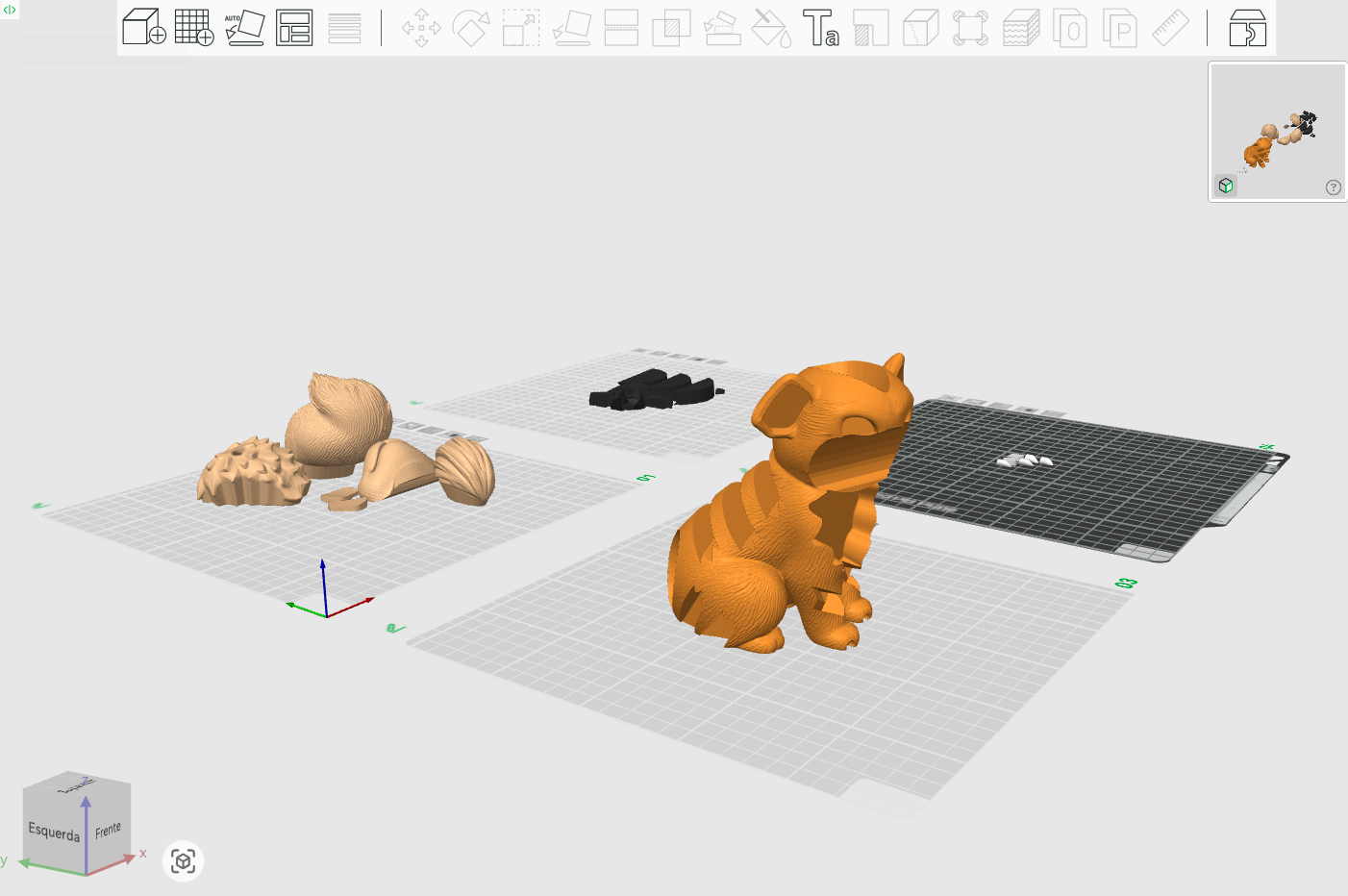Click the wavy layered block tool icon

click(x=1020, y=28)
